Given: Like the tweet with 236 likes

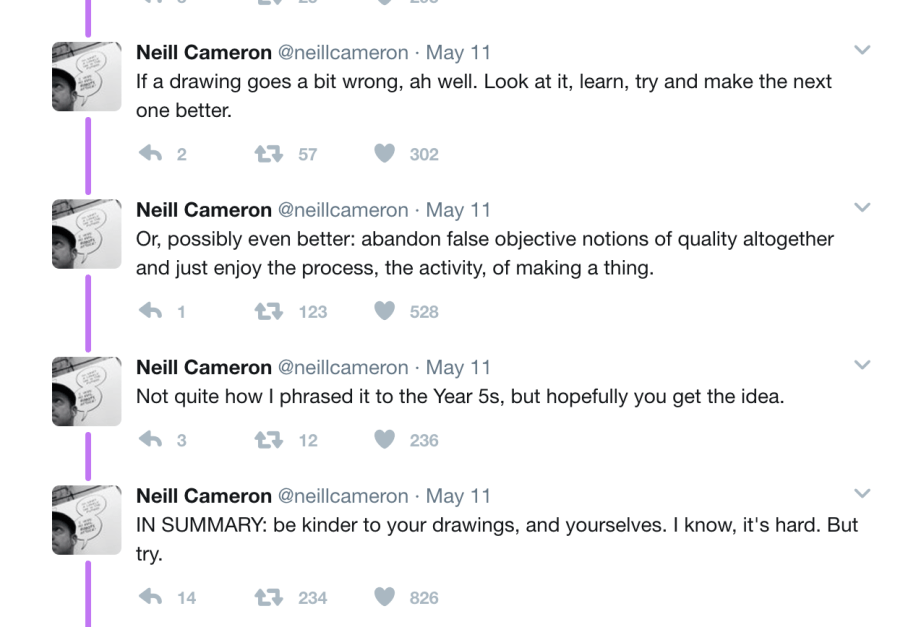Looking at the screenshot, I should (385, 440).
